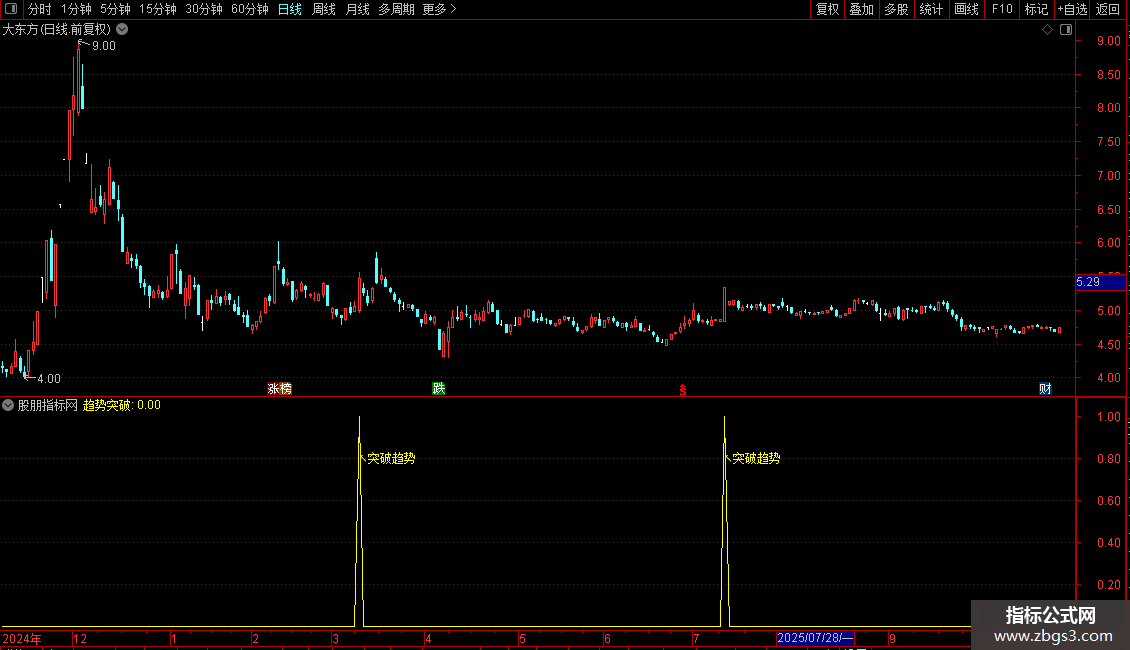Viewport: 1130px width, 650px height.
Task: Open the 多股 multi-stock view
Action: (896, 9)
